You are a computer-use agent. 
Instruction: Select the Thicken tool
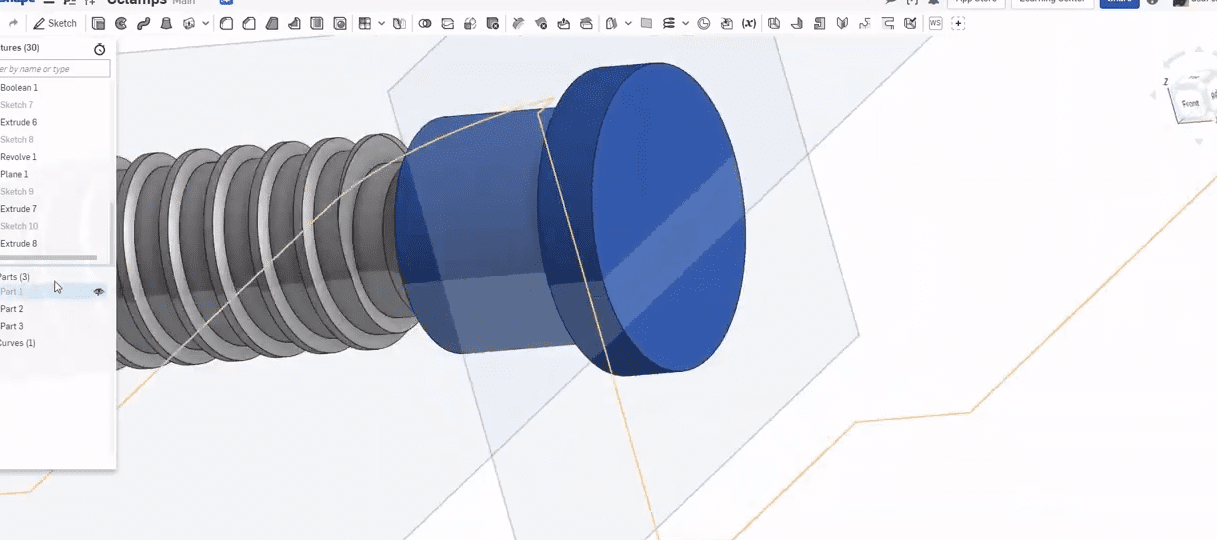click(188, 23)
